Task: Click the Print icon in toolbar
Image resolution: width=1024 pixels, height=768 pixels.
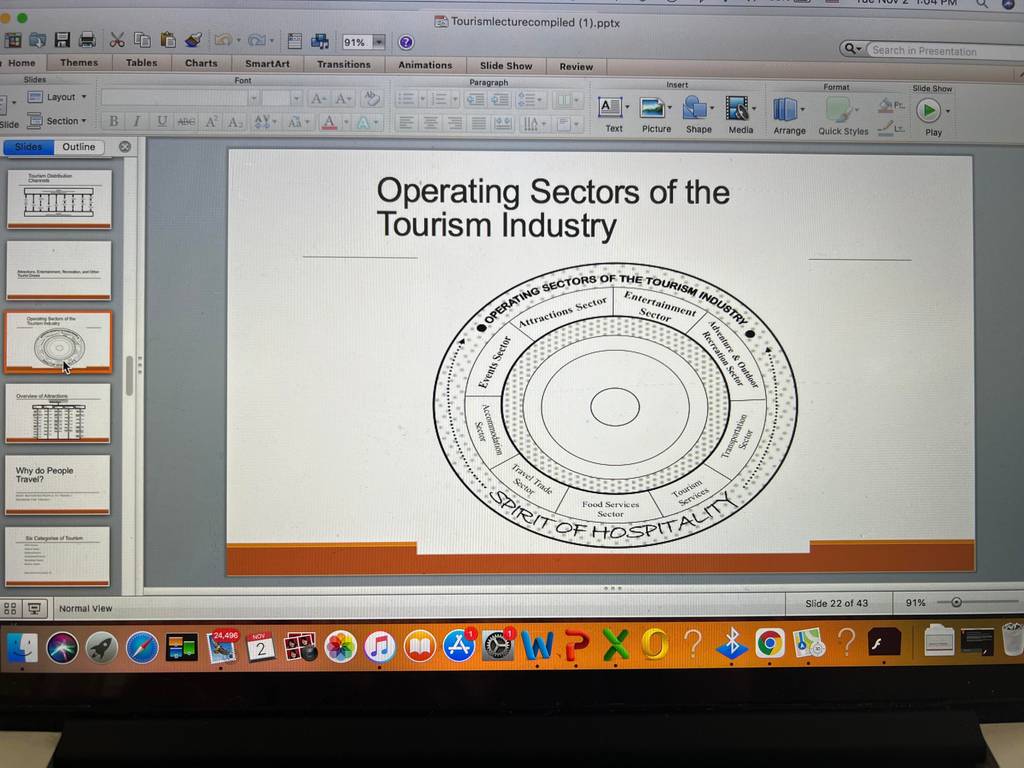Action: (x=87, y=40)
